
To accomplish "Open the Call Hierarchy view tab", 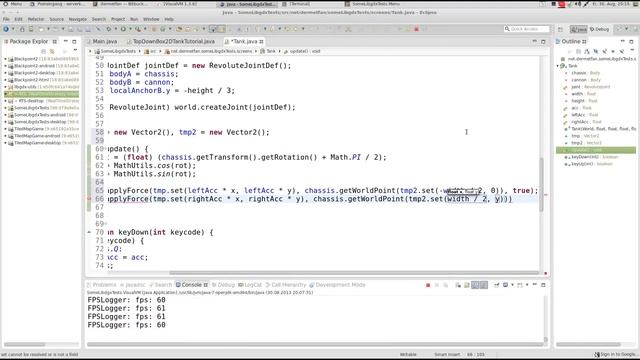I will pyautogui.click(x=286, y=285).
